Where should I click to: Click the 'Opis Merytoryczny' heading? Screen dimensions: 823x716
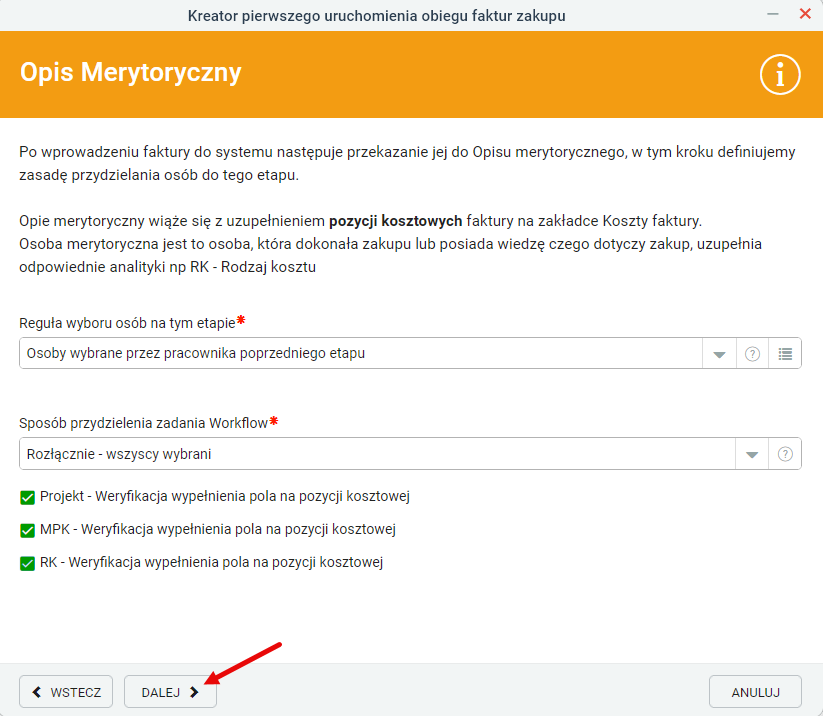(131, 72)
